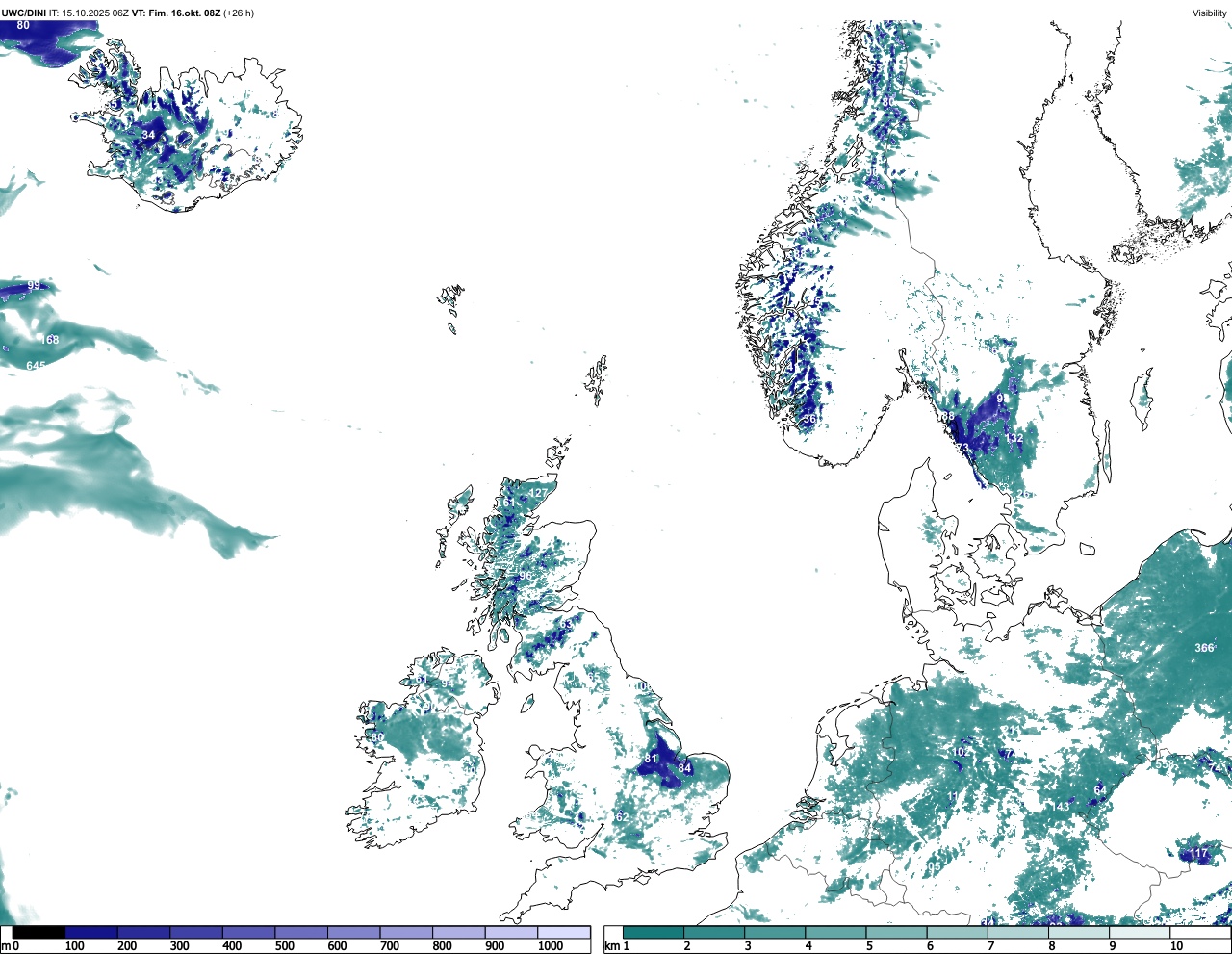Click the '10' label on the km scale
Image resolution: width=1232 pixels, height=954 pixels.
[x=1176, y=946]
